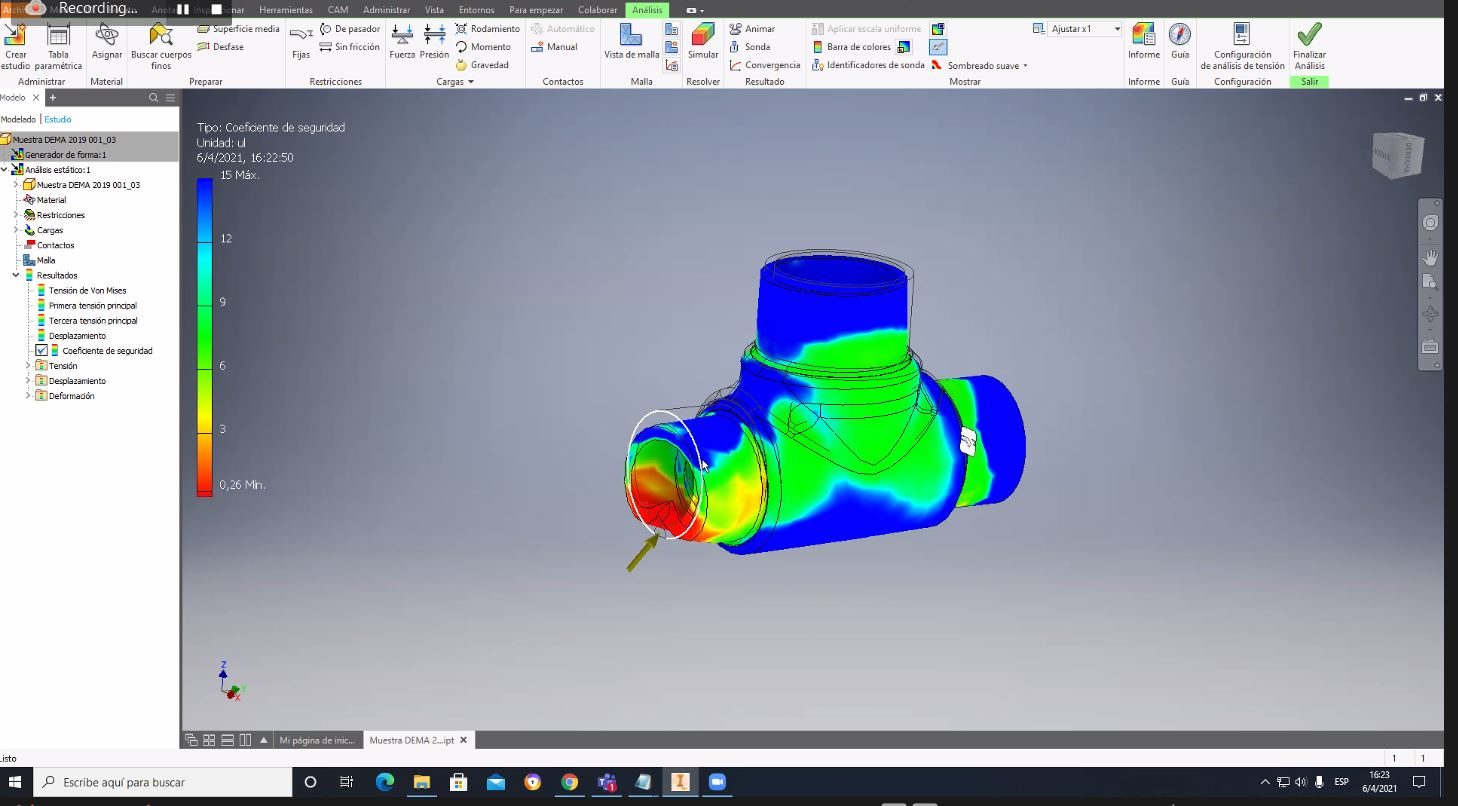This screenshot has height=806, width=1458.
Task: Click the safety factor color bar legend
Action: tap(204, 337)
